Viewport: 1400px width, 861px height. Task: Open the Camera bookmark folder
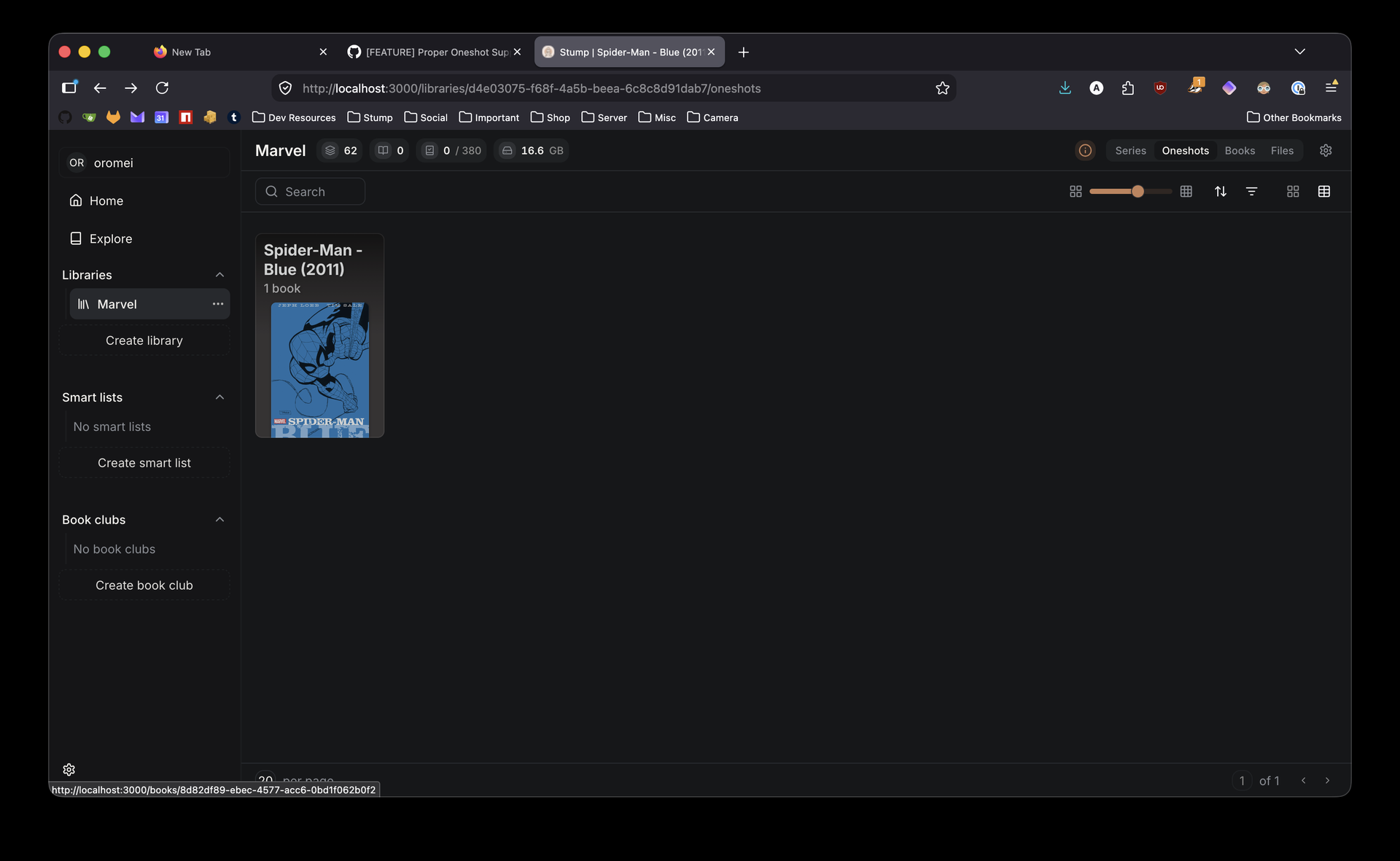(713, 117)
